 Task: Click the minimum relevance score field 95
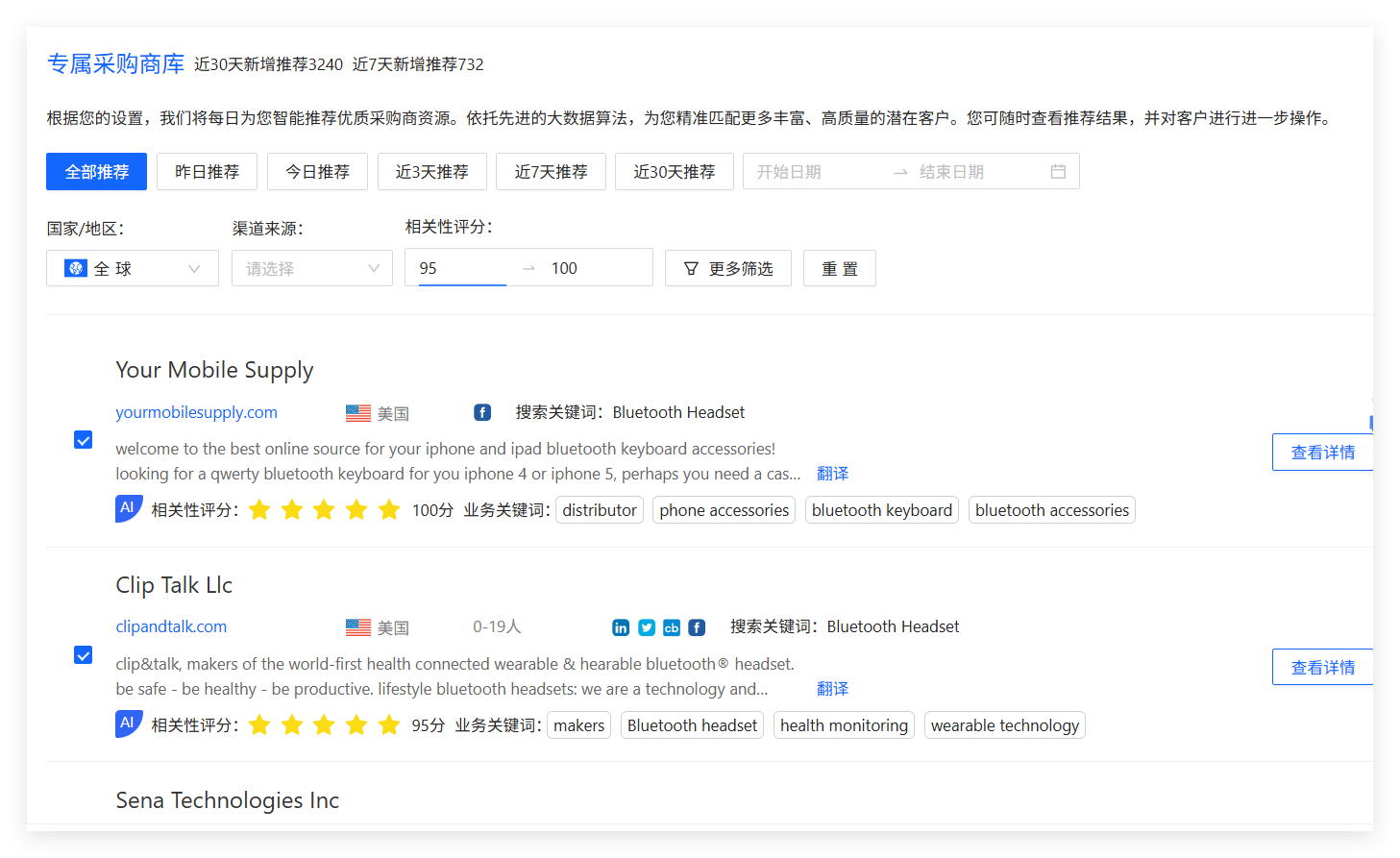[461, 268]
